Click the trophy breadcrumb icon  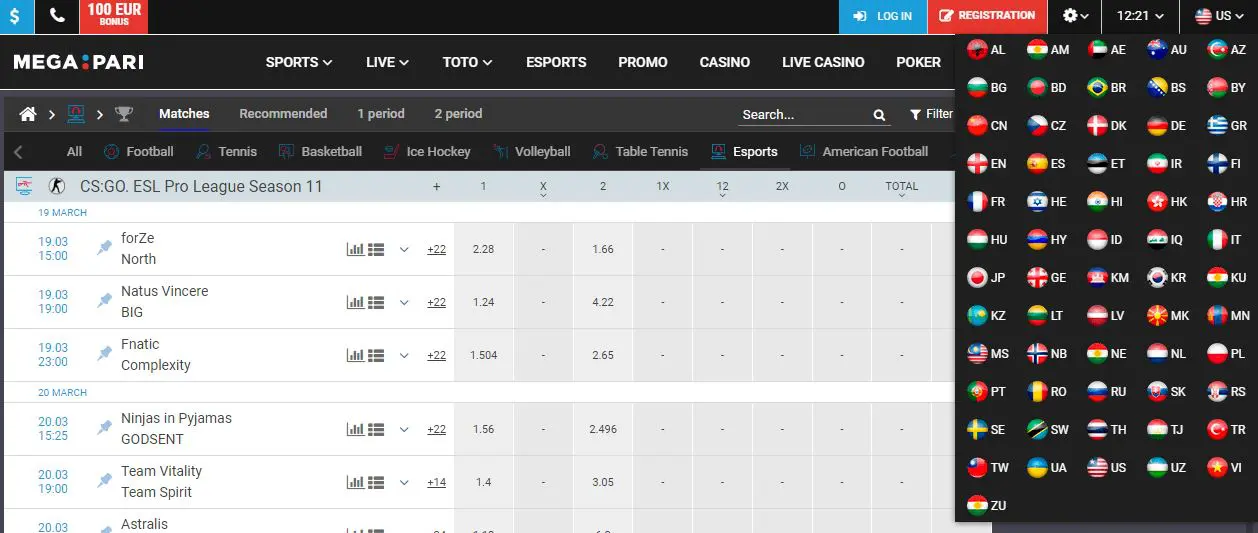pyautogui.click(x=123, y=114)
